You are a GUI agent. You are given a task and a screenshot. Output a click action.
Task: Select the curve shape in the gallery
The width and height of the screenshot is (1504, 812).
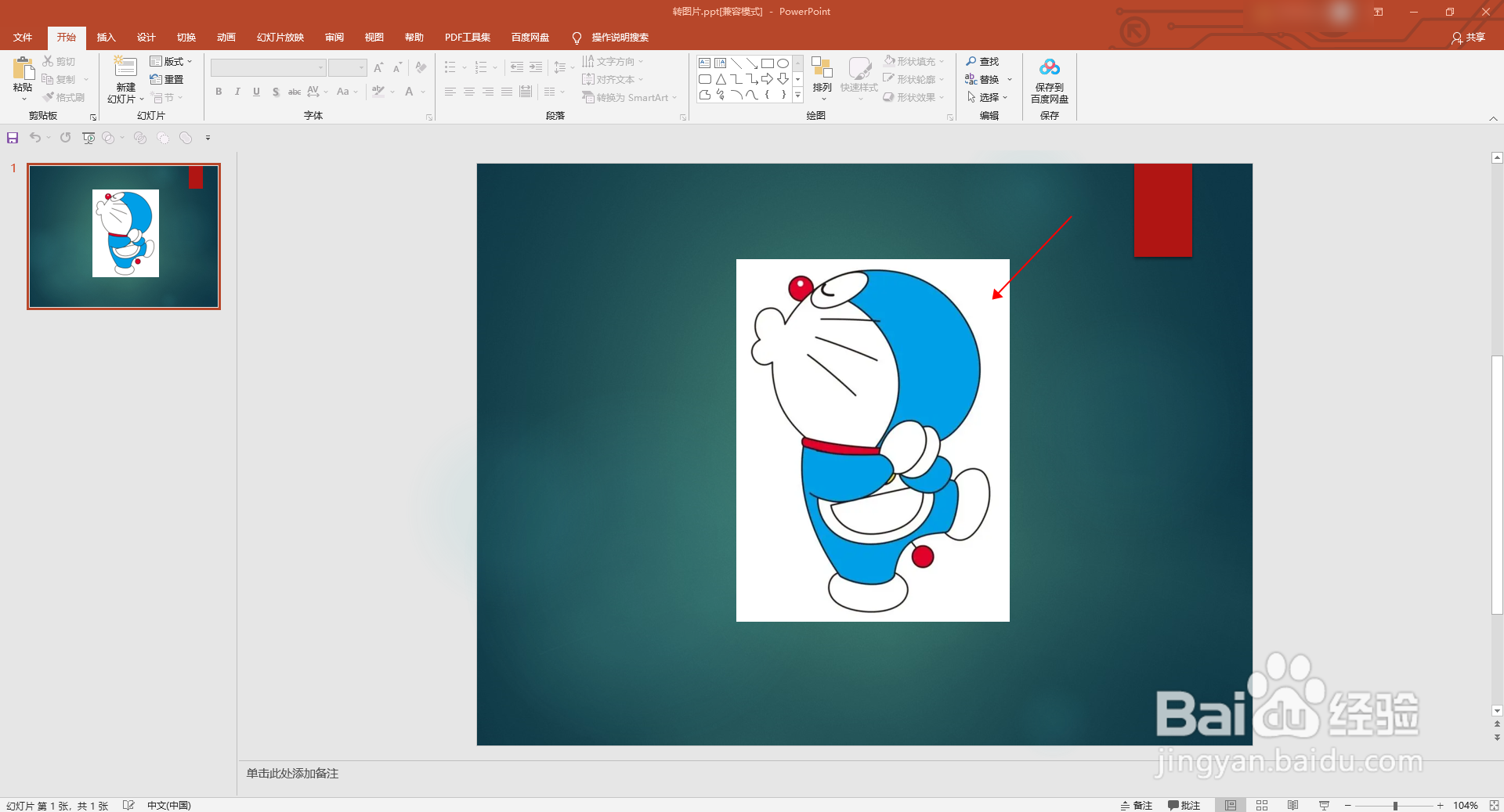[752, 95]
